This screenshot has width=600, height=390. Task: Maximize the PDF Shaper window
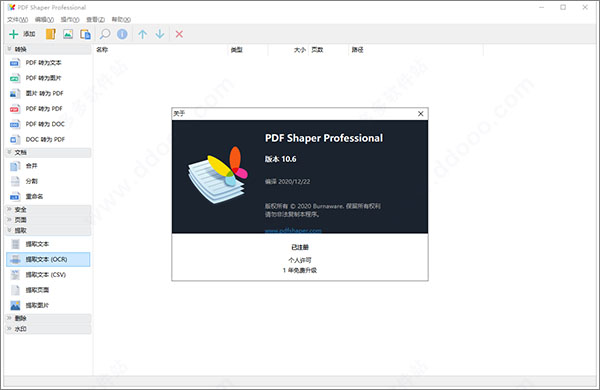[563, 7]
